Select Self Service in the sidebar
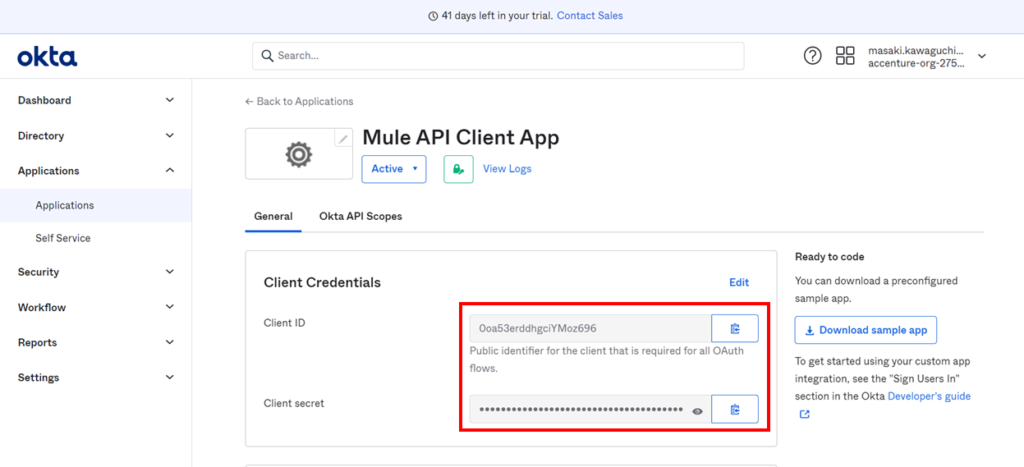 (x=63, y=238)
